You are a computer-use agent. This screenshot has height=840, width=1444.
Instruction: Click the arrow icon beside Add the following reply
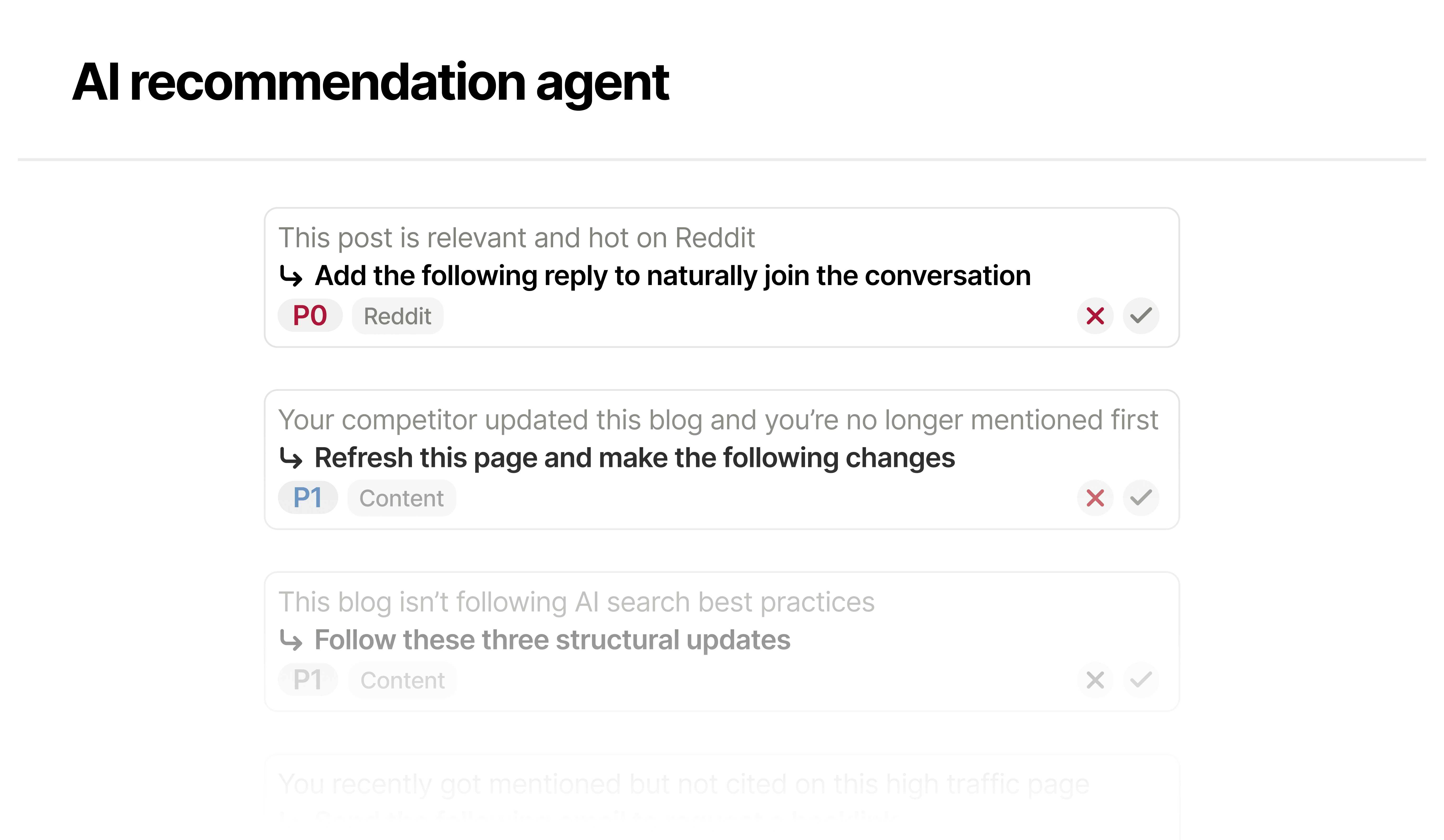pyautogui.click(x=291, y=276)
